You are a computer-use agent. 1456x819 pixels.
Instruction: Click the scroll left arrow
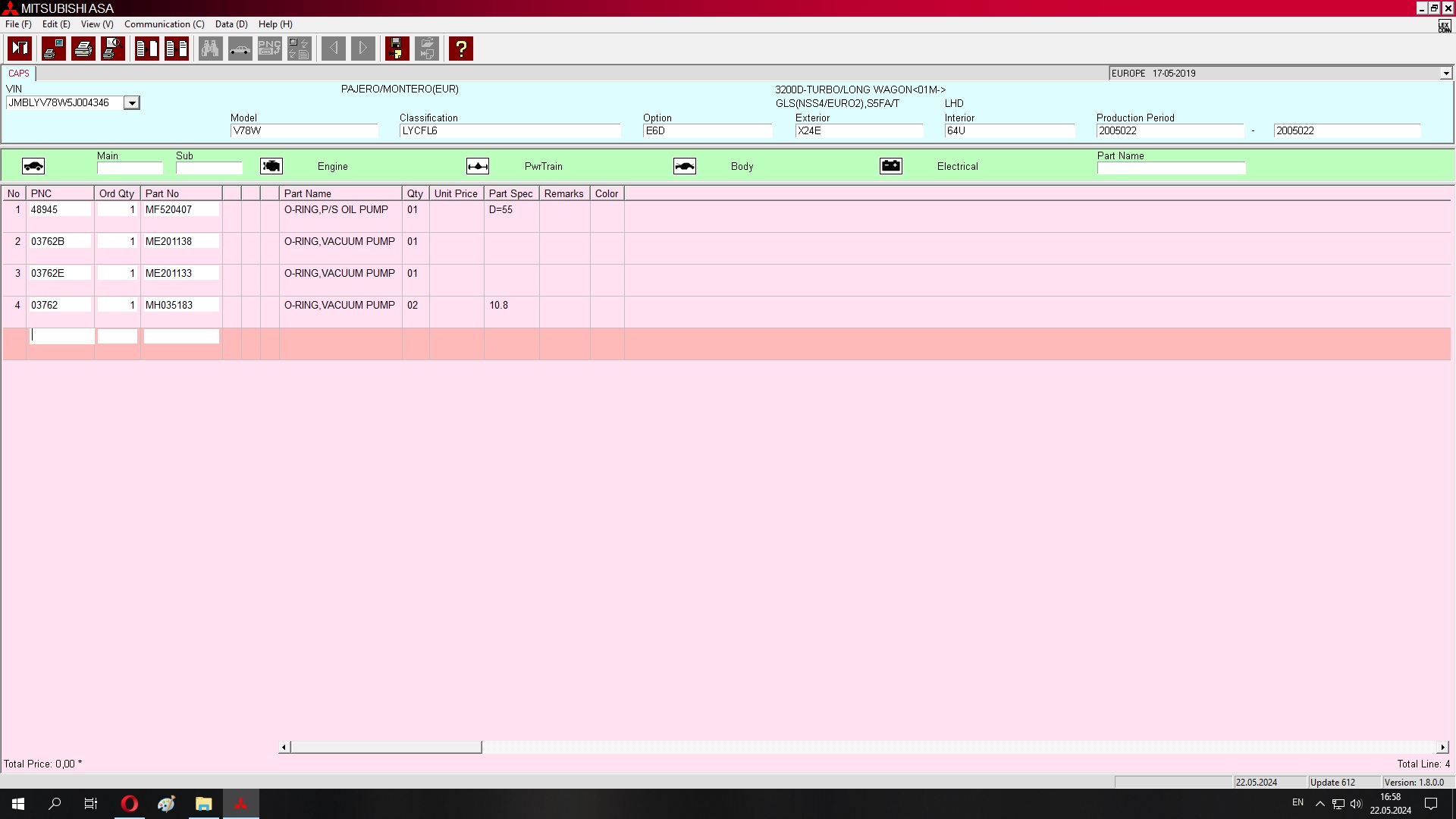click(x=284, y=748)
